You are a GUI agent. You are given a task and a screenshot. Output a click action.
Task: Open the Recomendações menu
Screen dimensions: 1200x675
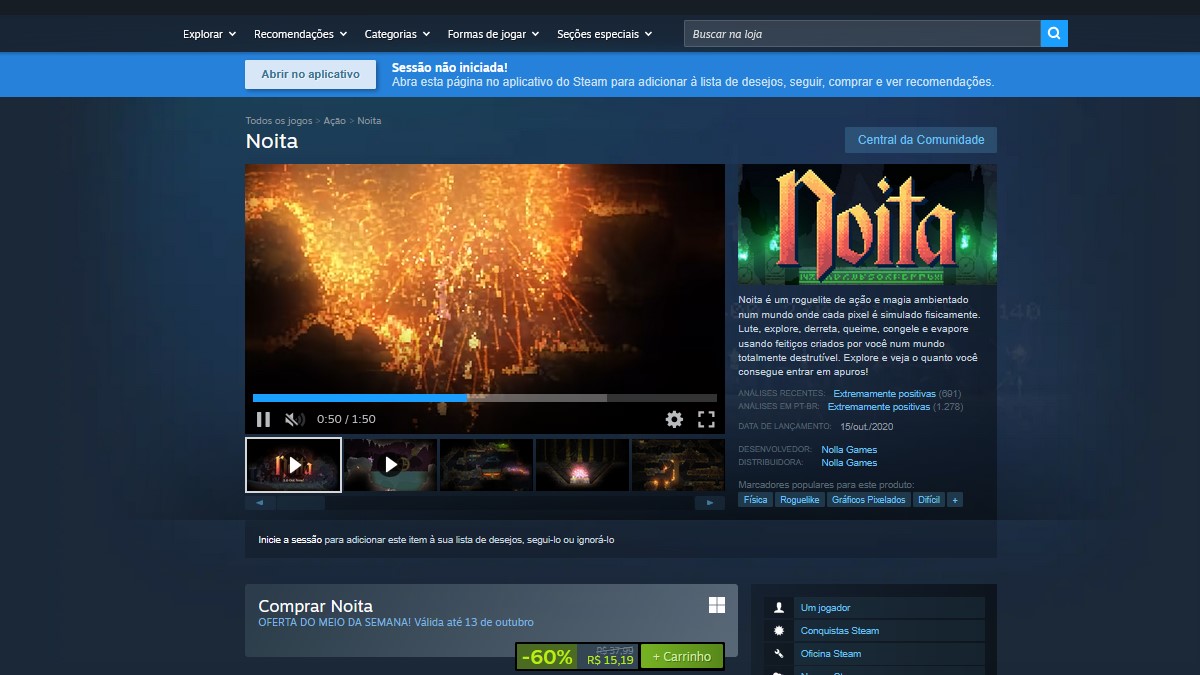coord(299,33)
